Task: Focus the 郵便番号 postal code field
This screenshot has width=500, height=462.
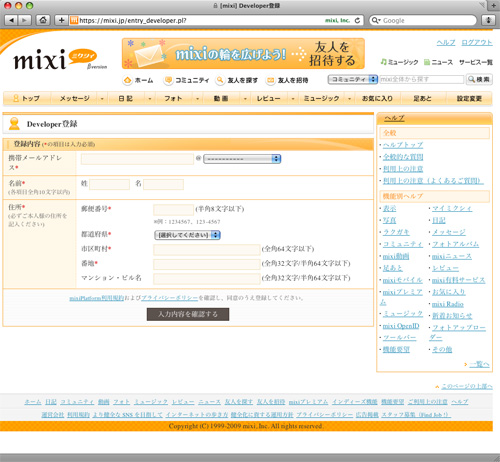Action: 173,210
